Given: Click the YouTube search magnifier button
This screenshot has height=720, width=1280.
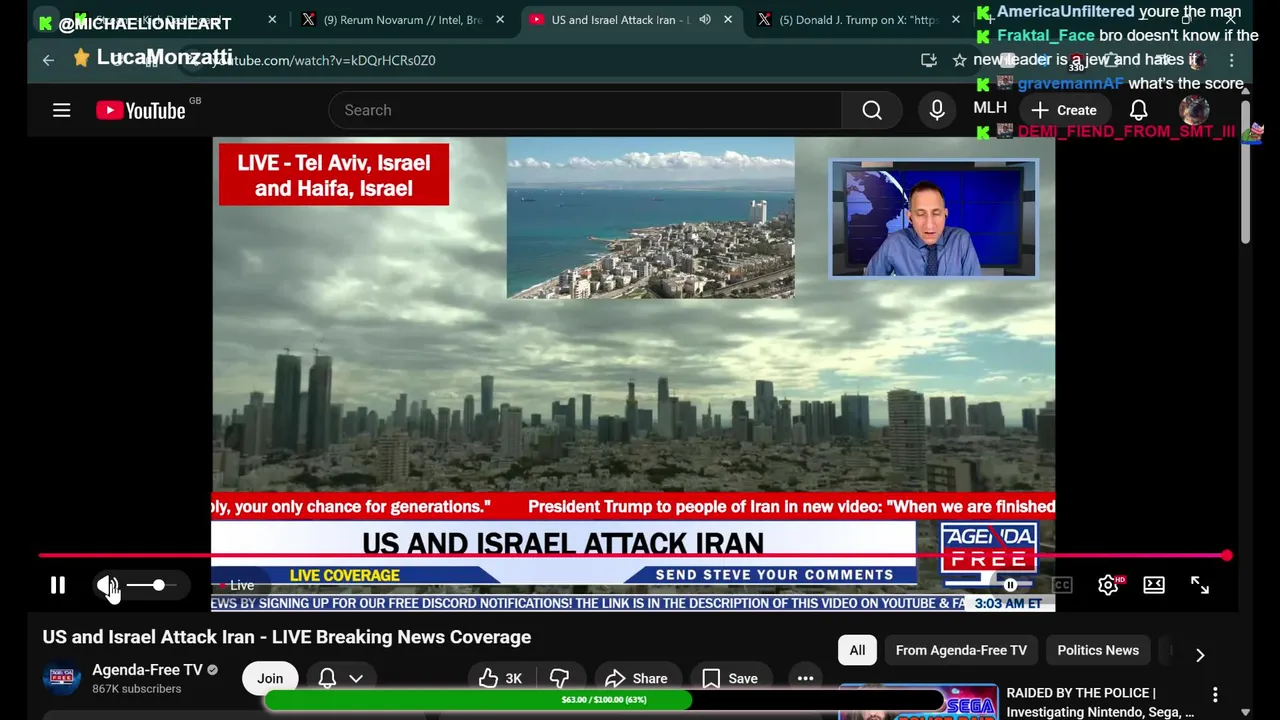Looking at the screenshot, I should [x=872, y=110].
